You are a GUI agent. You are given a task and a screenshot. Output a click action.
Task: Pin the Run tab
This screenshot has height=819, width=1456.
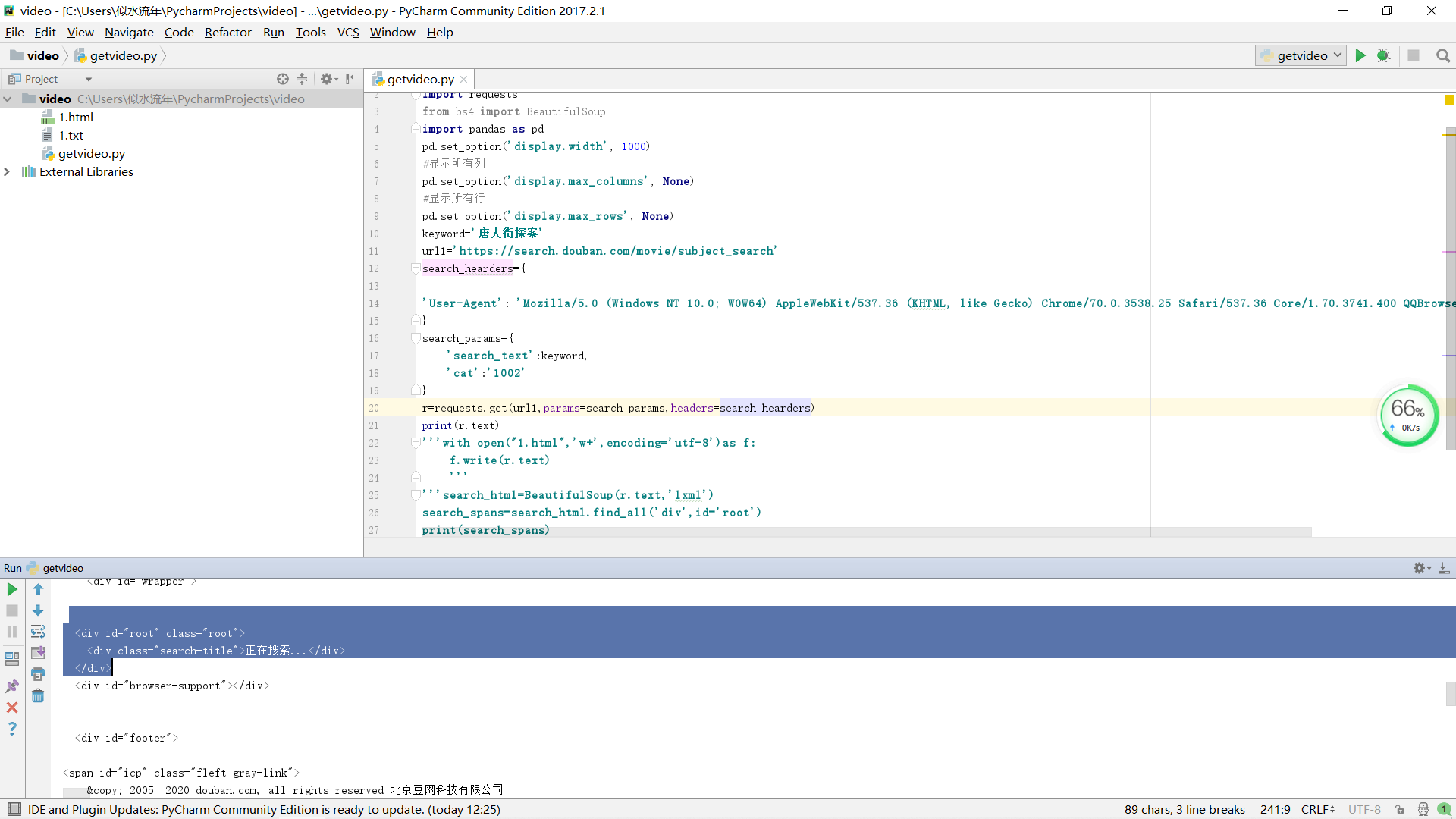click(12, 686)
